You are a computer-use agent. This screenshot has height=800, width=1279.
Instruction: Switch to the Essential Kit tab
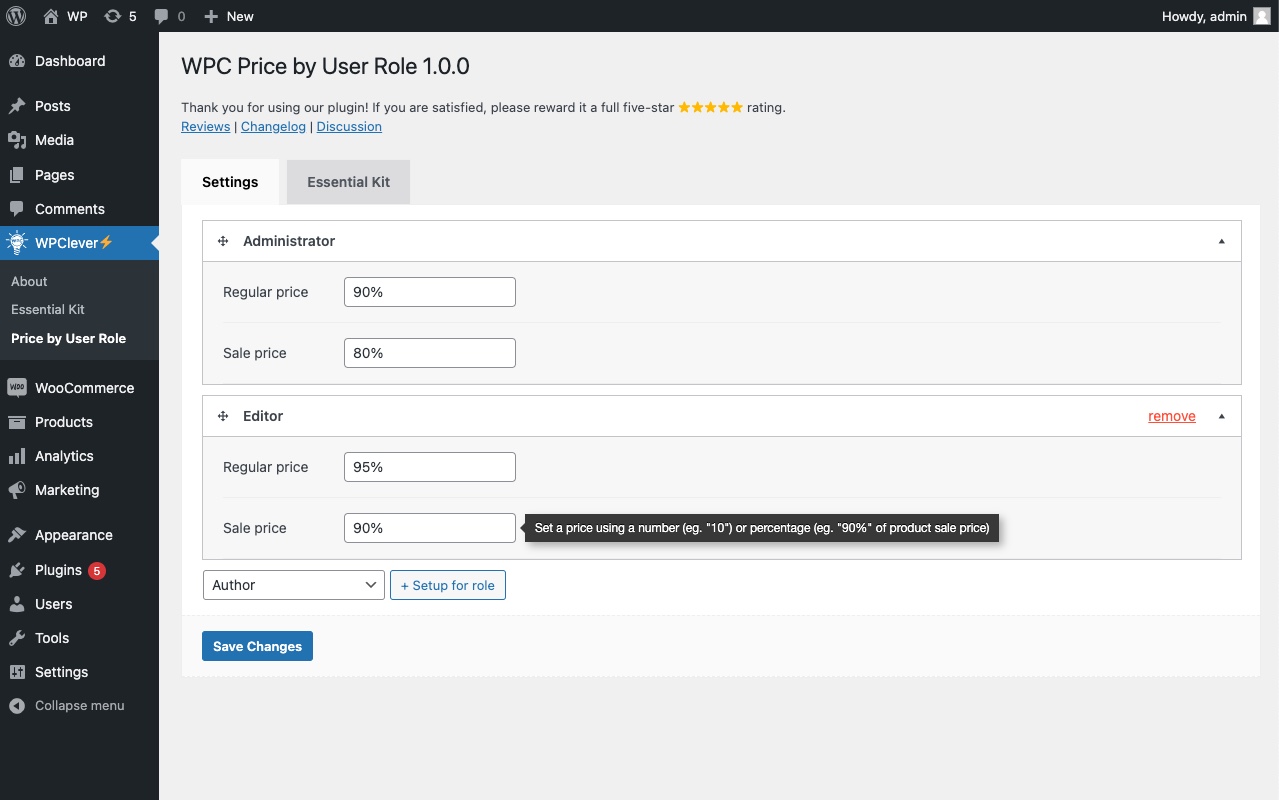[x=348, y=182]
